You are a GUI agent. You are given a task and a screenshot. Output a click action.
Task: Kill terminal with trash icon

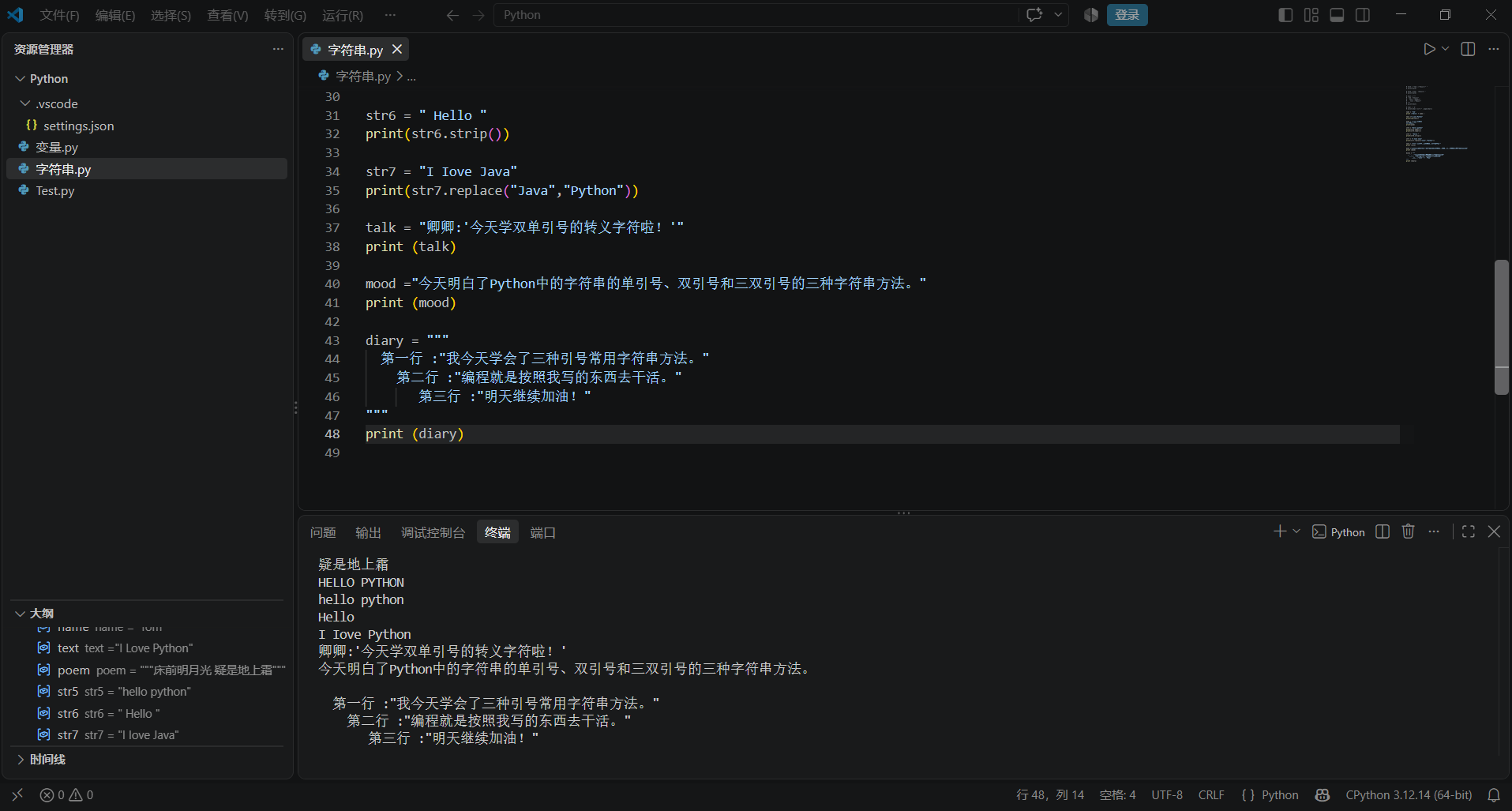tap(1408, 531)
